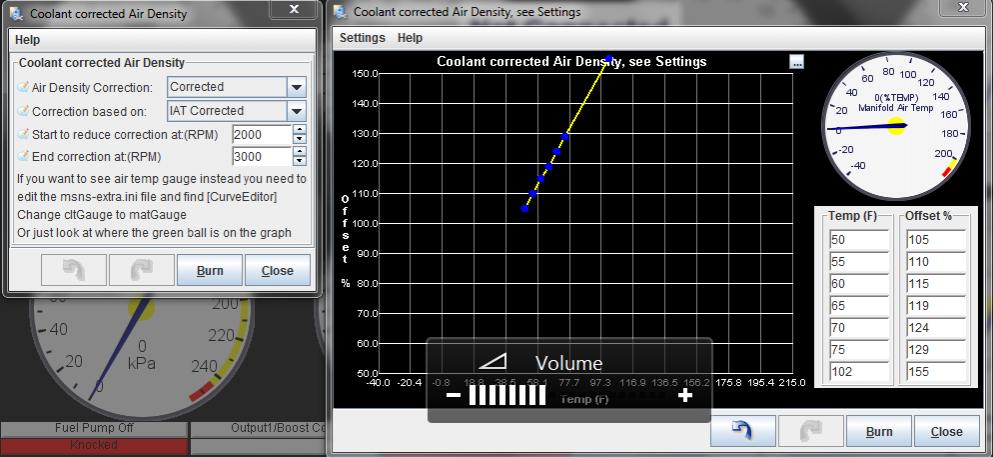The image size is (993, 457).
Task: Click the redo arrow in the graph window
Action: 807,431
